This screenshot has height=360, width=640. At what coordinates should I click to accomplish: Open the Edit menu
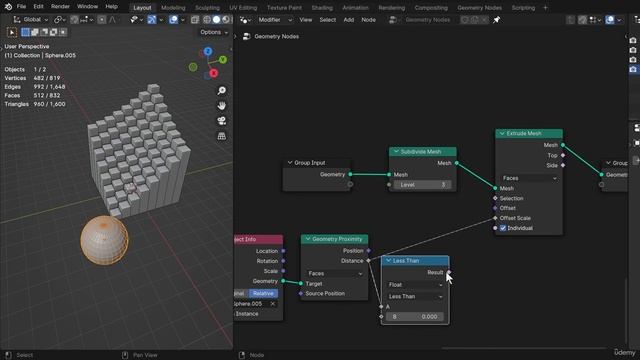[38, 7]
